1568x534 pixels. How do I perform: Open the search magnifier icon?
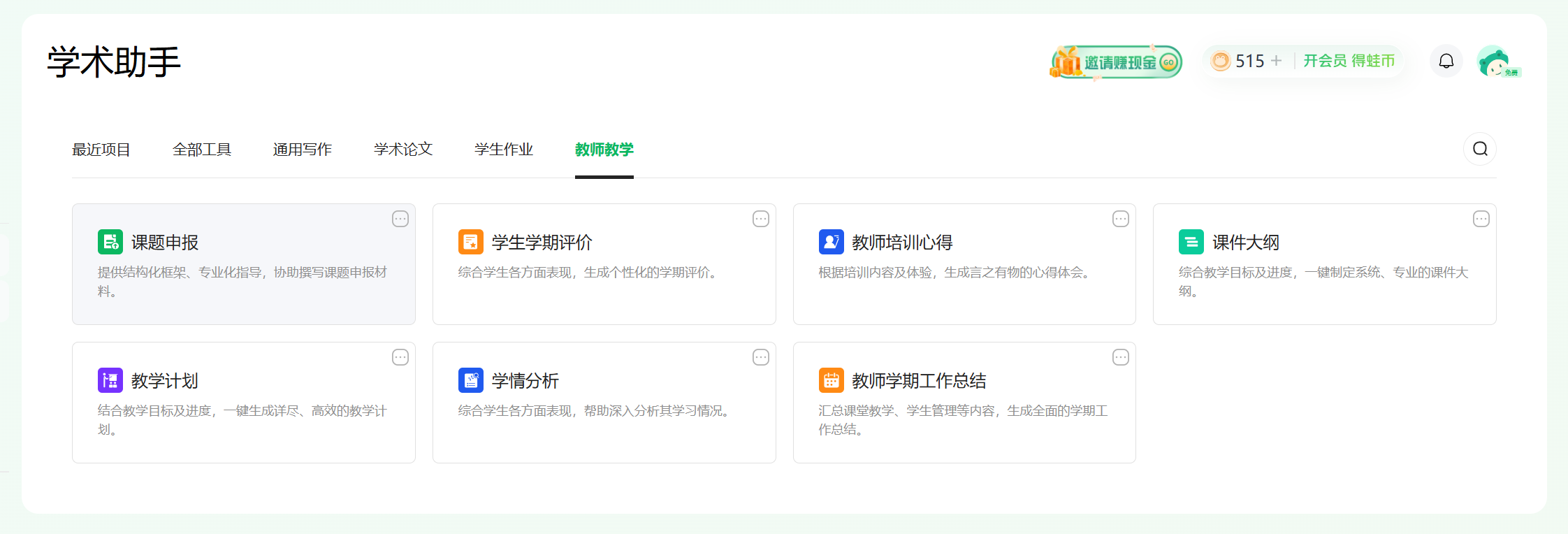[1480, 149]
